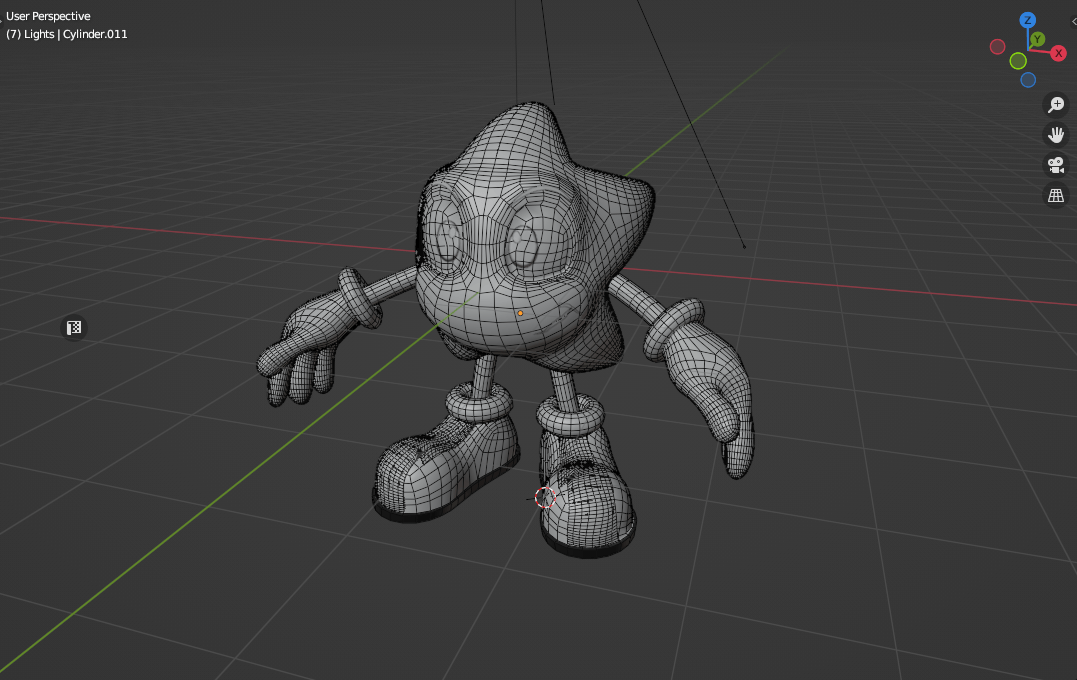Click the 3D cursor near the shoes

point(544,498)
